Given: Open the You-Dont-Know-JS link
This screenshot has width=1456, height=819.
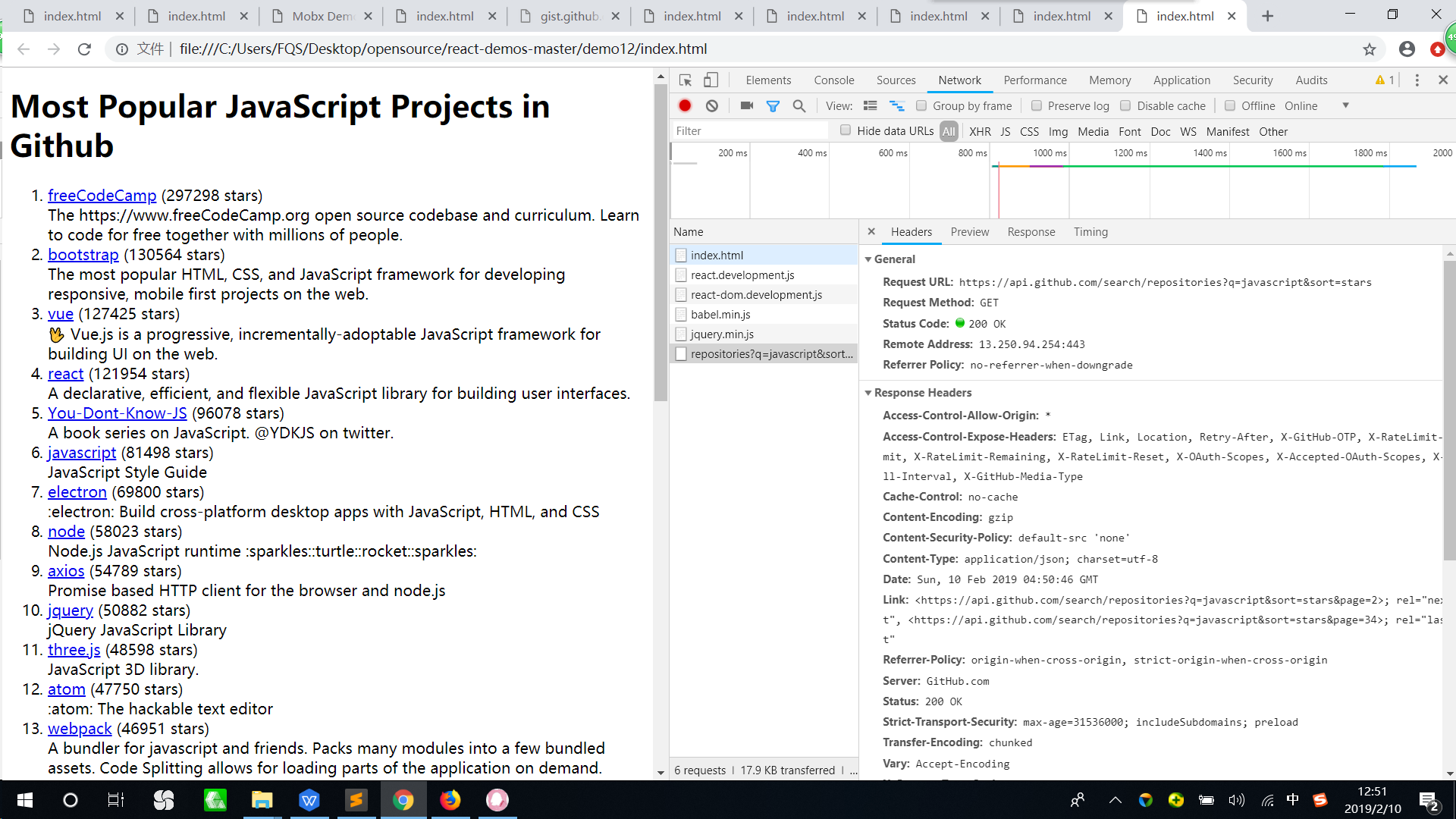Looking at the screenshot, I should pos(118,413).
